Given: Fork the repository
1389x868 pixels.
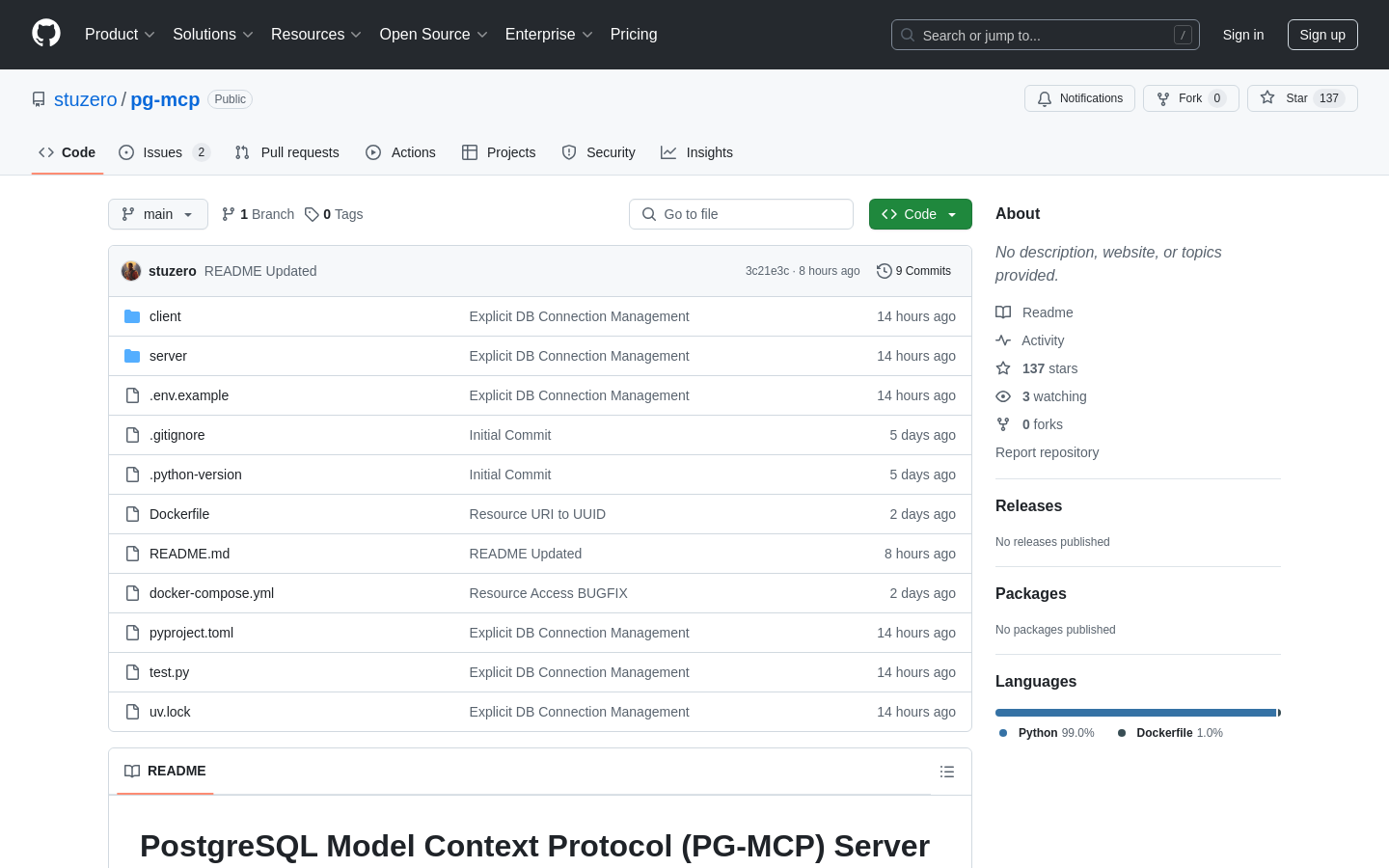Looking at the screenshot, I should [x=1179, y=98].
